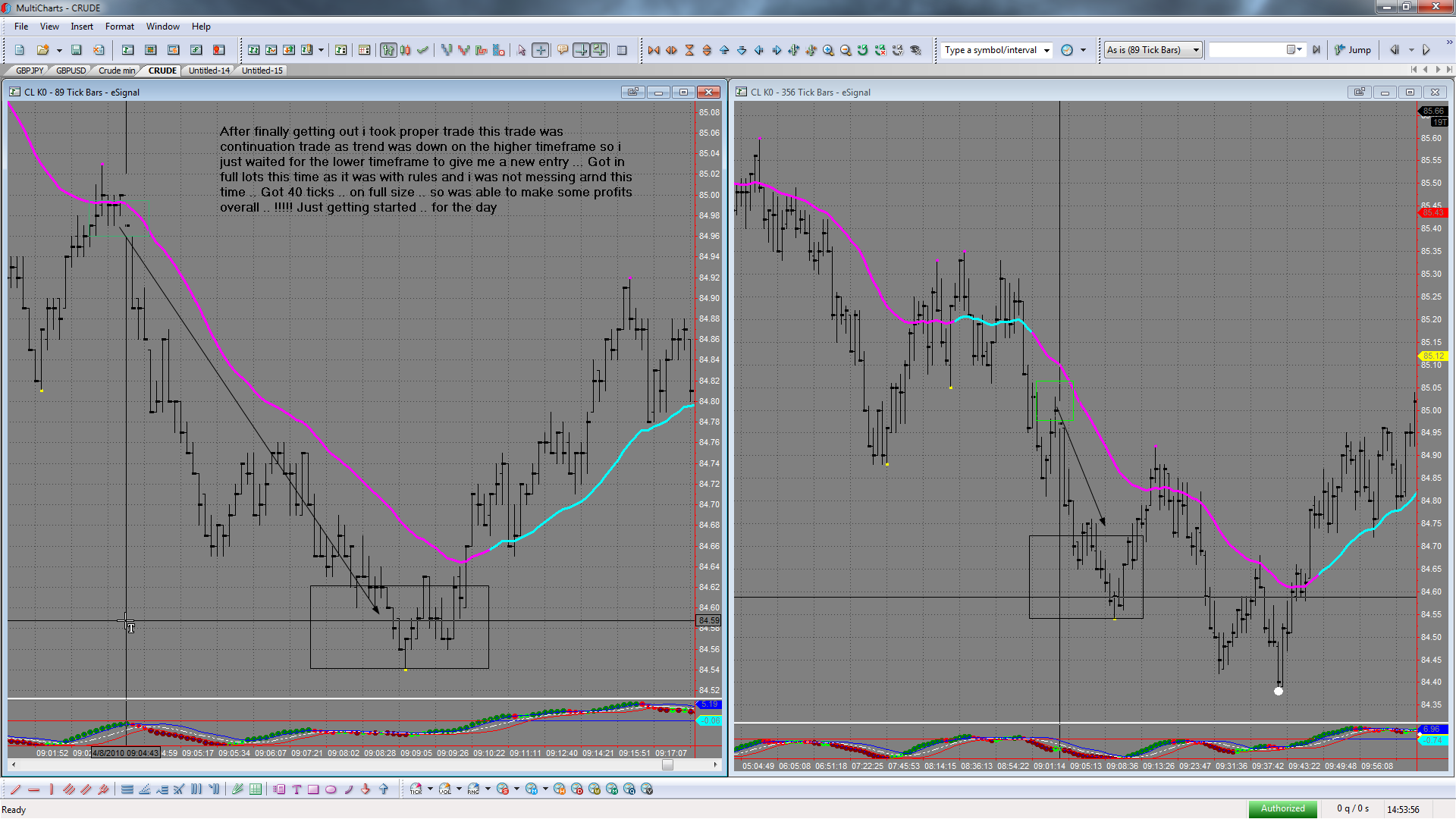The width and height of the screenshot is (1456, 819).
Task: Select the blue Arrow Up drawing tool
Action: coord(383,789)
